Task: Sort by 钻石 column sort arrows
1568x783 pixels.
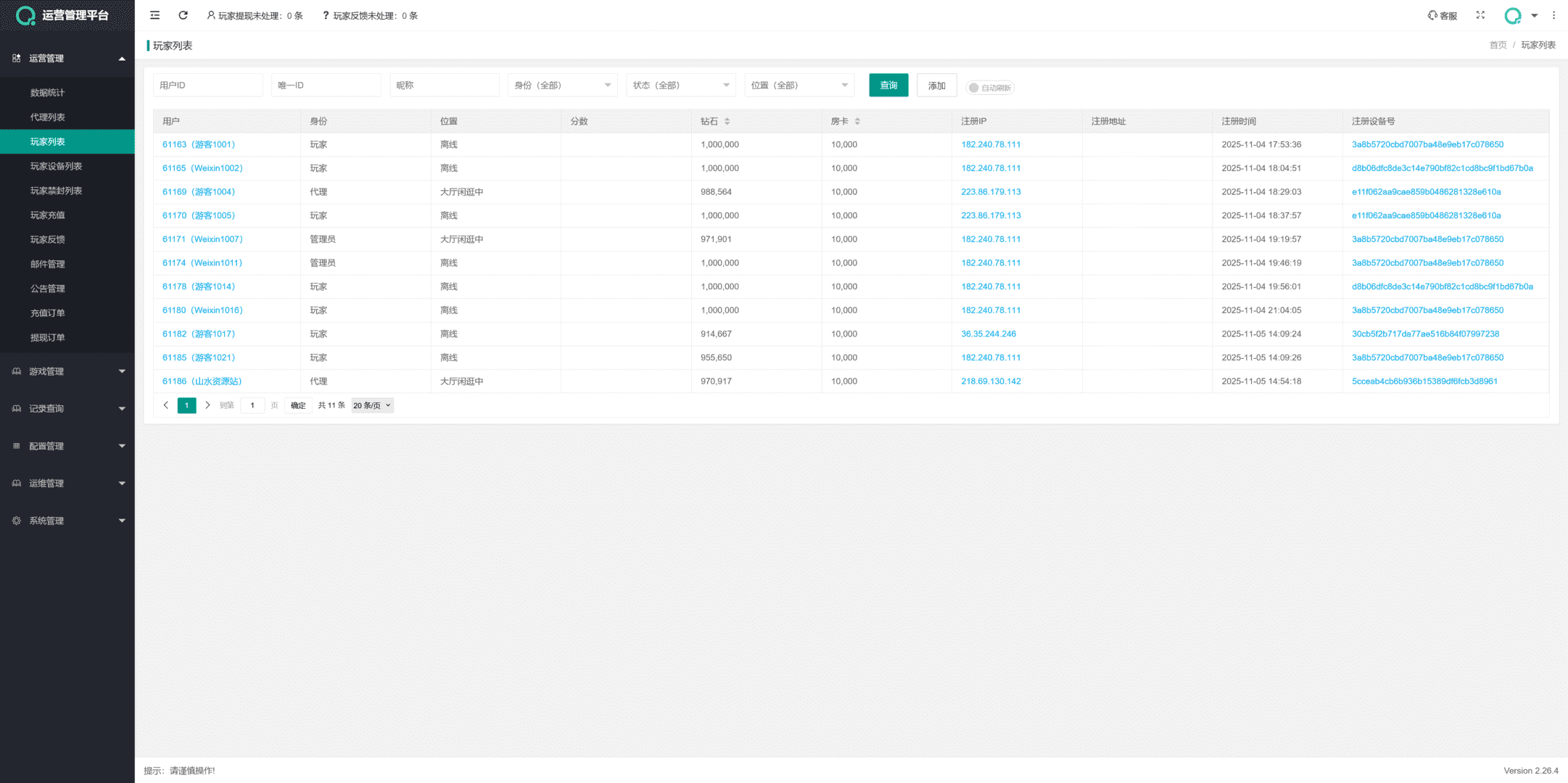Action: click(x=727, y=121)
